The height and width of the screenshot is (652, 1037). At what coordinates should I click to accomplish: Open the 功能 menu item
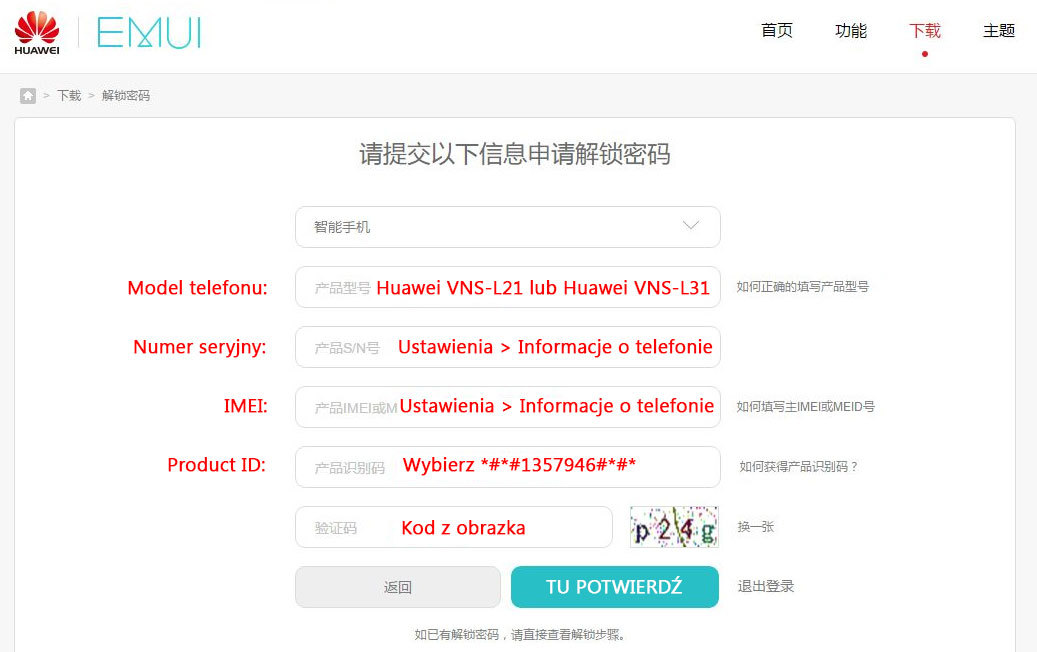[x=850, y=30]
